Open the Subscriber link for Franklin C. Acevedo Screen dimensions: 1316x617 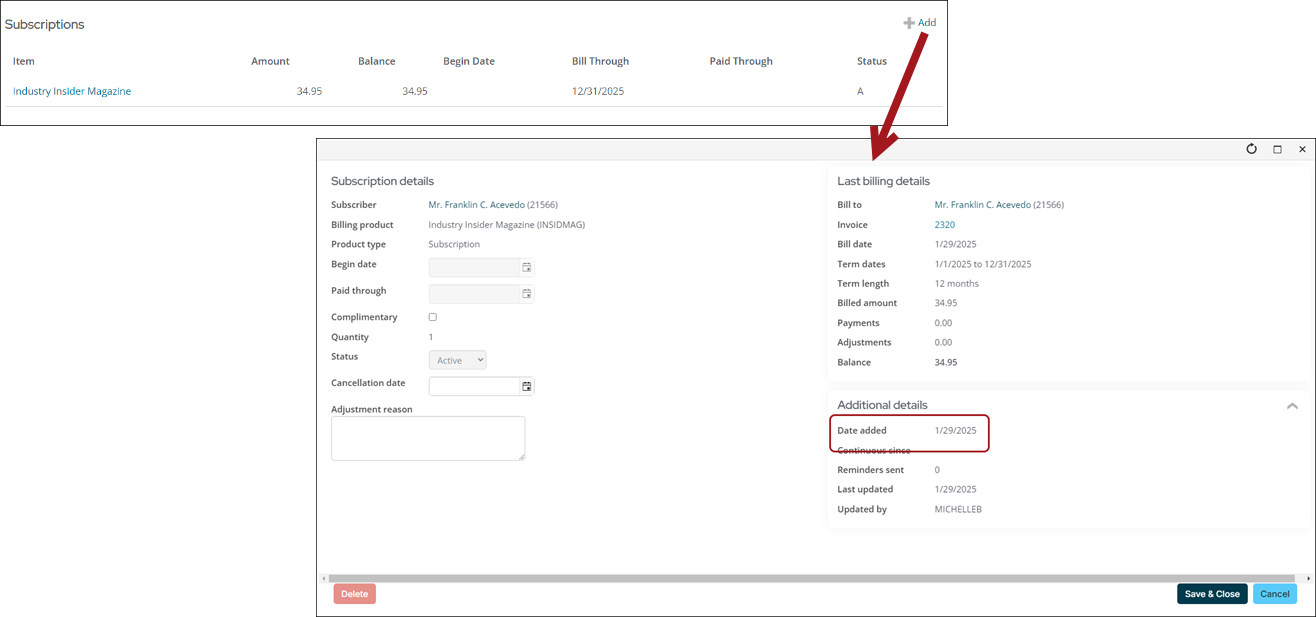pyautogui.click(x=476, y=205)
